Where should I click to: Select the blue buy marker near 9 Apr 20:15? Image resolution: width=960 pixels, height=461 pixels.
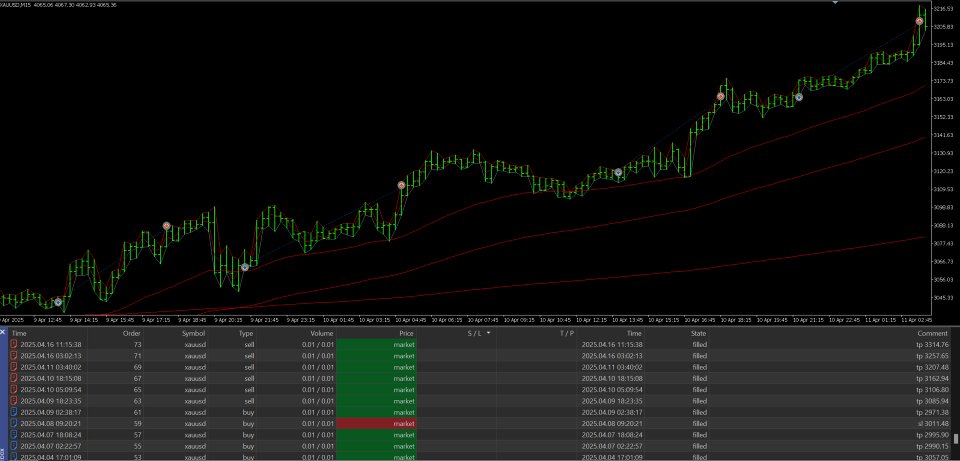tap(245, 267)
